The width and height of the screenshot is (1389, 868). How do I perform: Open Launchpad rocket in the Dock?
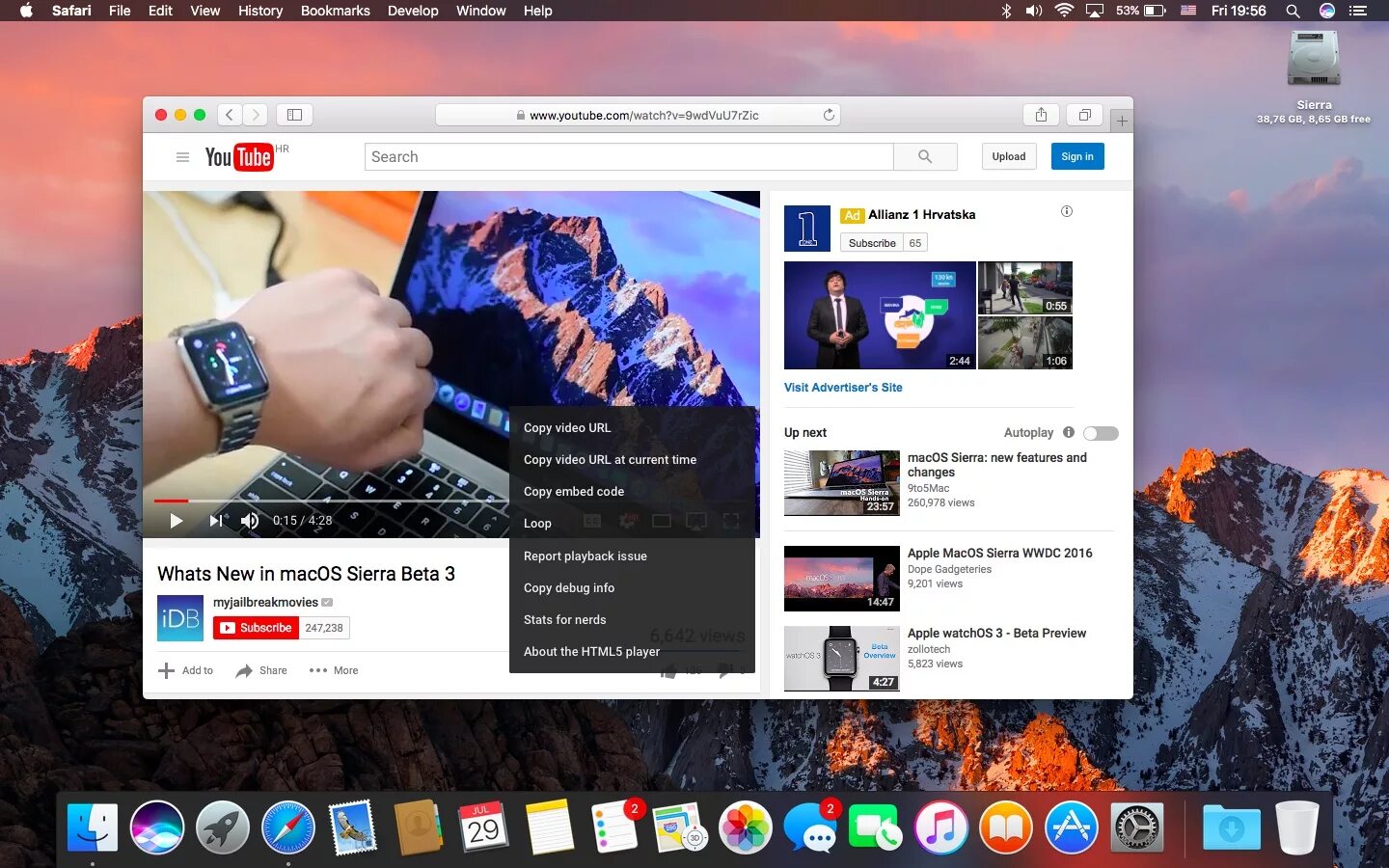click(x=223, y=827)
